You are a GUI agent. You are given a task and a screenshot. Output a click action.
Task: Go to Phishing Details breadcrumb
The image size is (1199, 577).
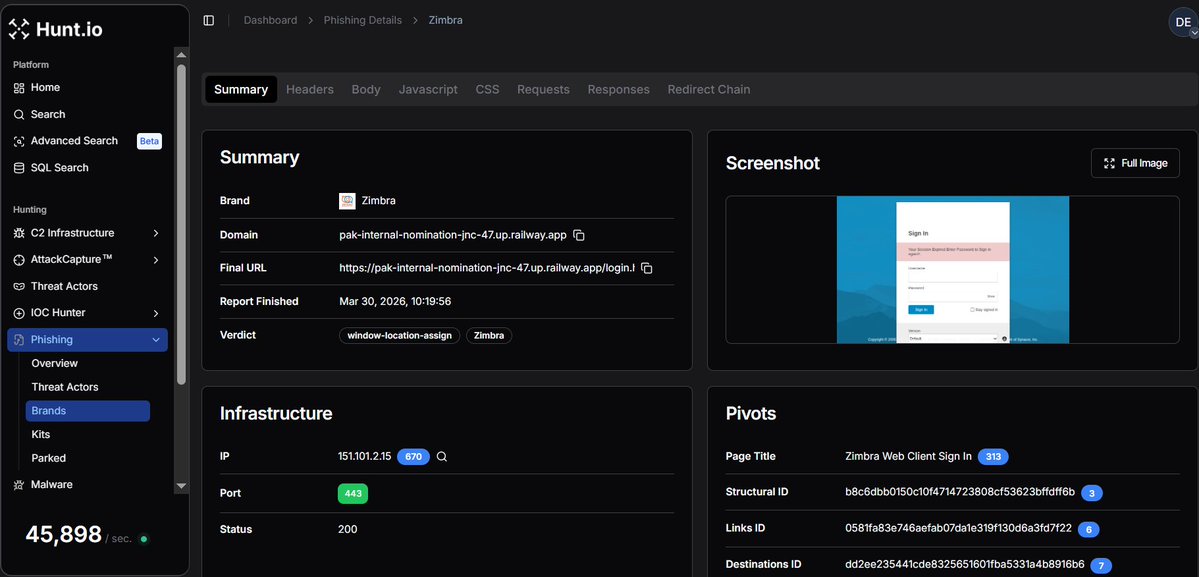(x=362, y=21)
